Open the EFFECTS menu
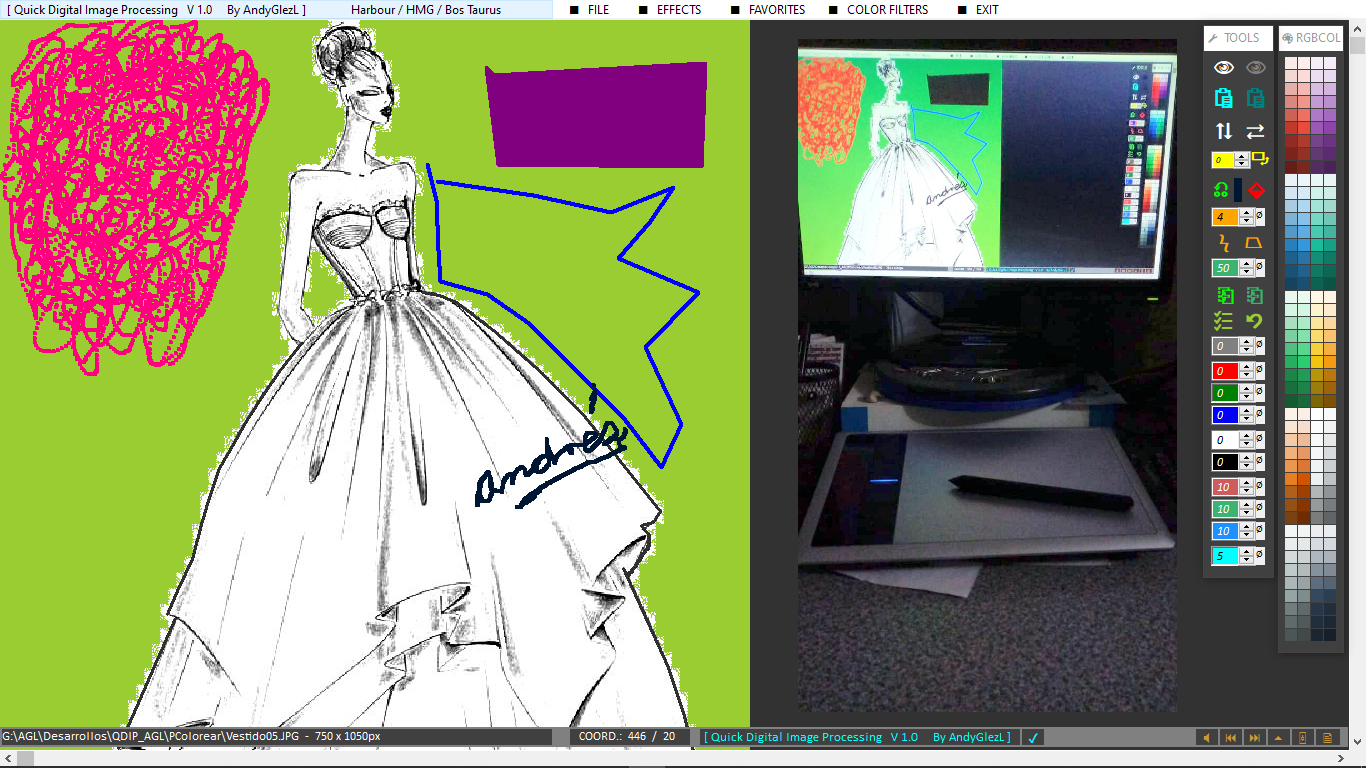Screen dimensions: 1366x768 click(x=678, y=10)
